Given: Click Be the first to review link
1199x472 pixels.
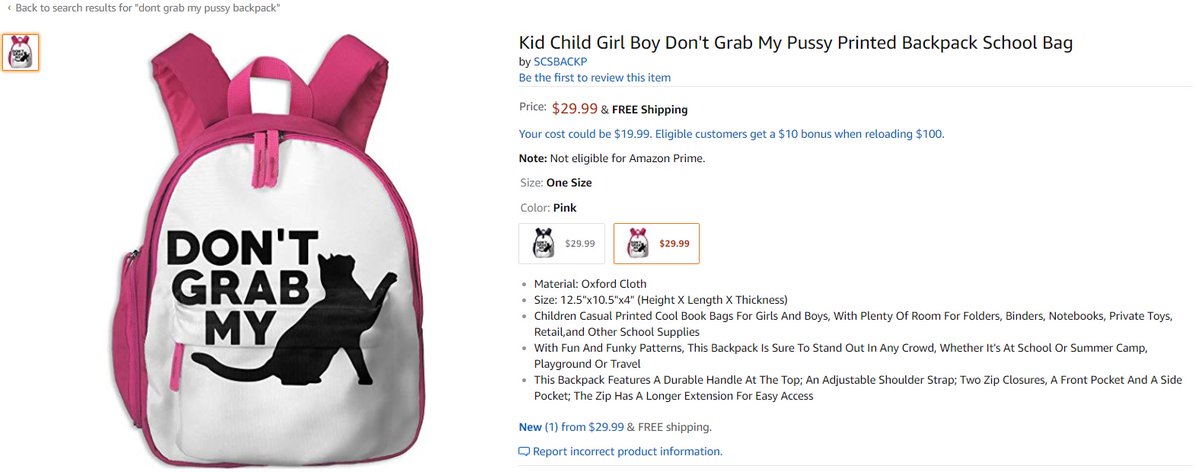Looking at the screenshot, I should (x=595, y=77).
